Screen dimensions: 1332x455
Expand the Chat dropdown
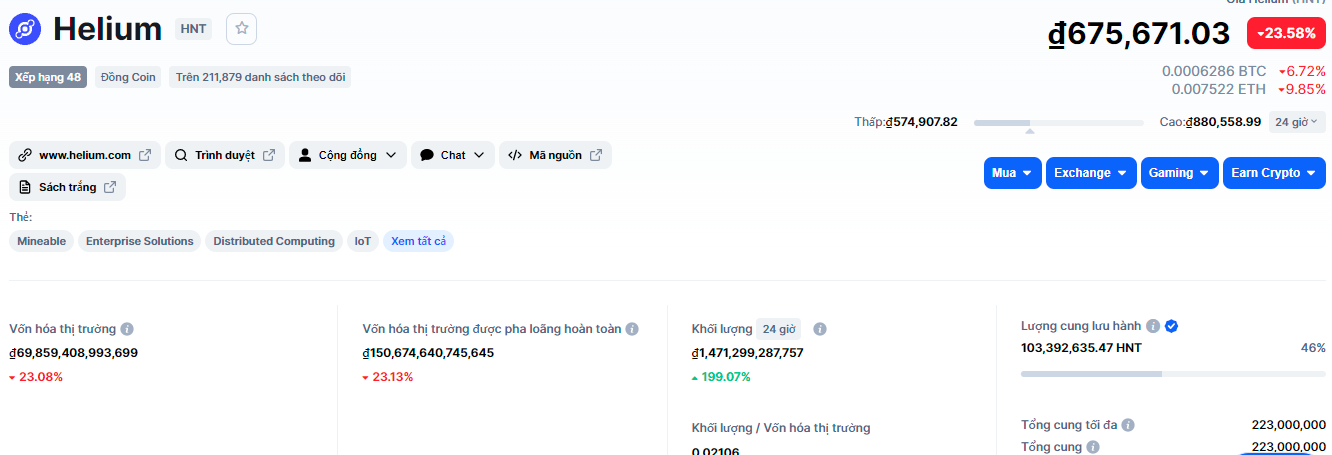point(452,155)
